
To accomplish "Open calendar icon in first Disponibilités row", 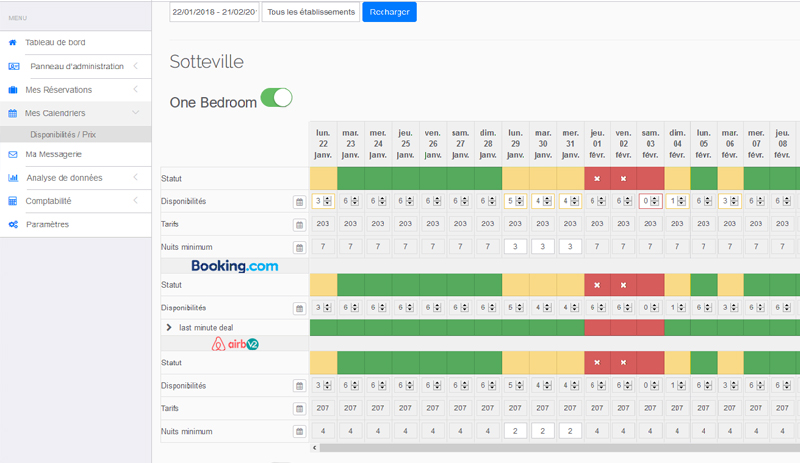I will pyautogui.click(x=298, y=202).
